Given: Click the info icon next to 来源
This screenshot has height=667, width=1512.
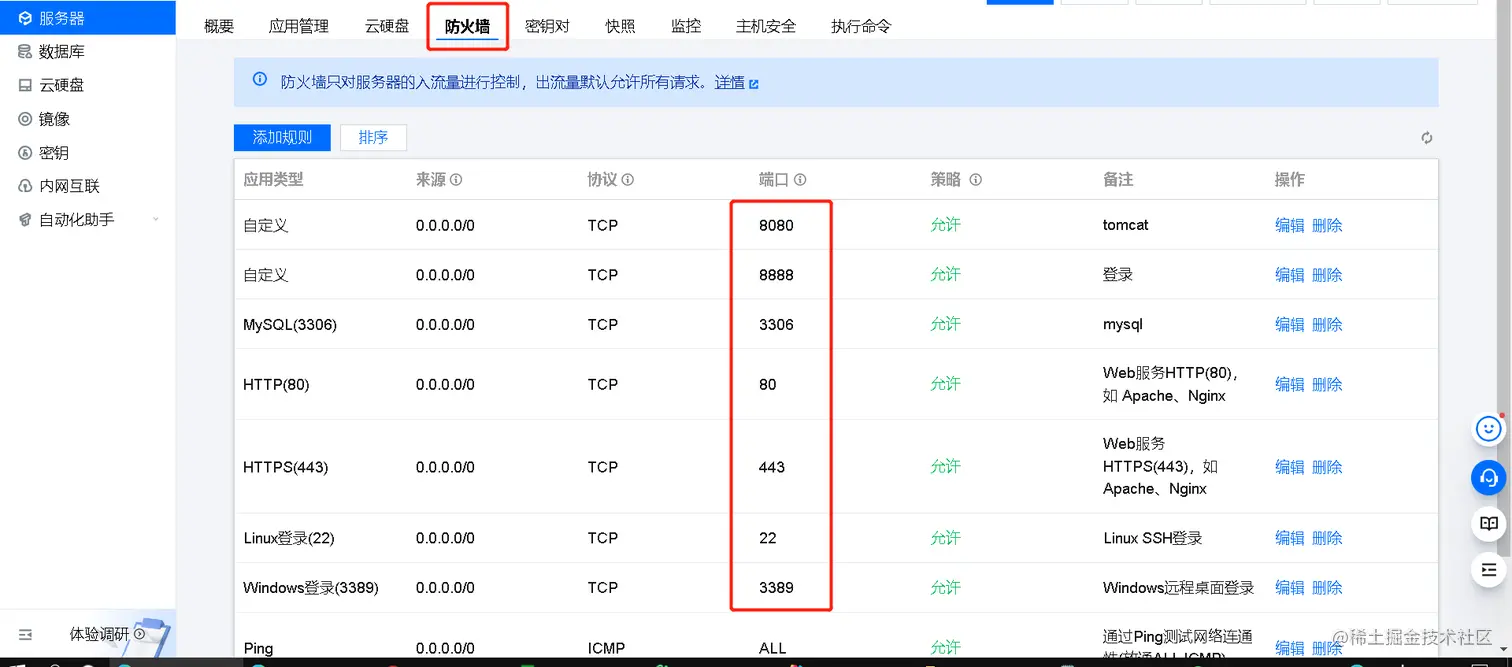Looking at the screenshot, I should [x=456, y=180].
